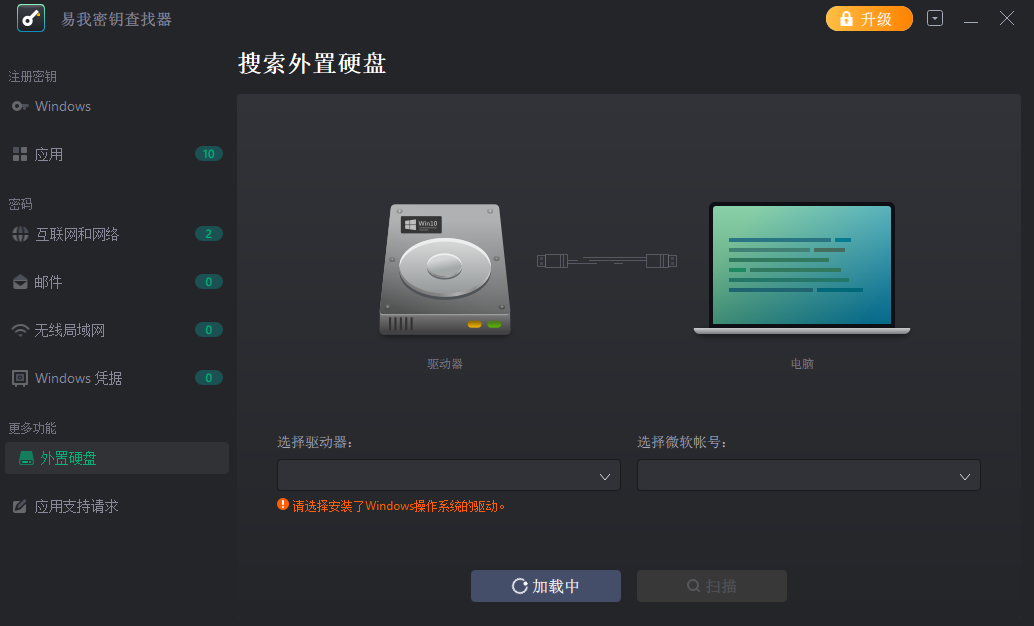Click the orange 升级 upgrade button
The image size is (1034, 626).
869,19
